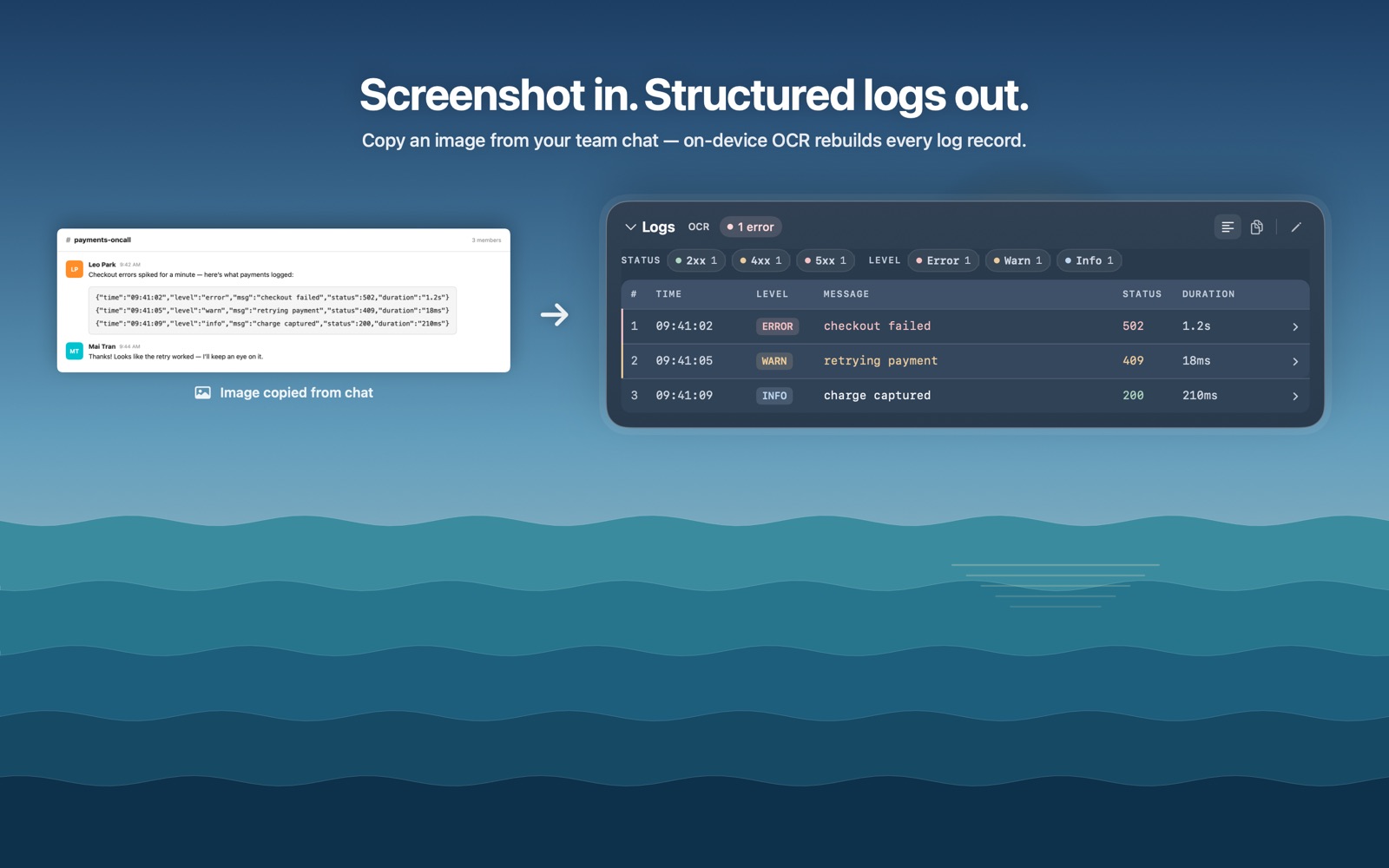Click the LEVEL column header

(x=772, y=294)
